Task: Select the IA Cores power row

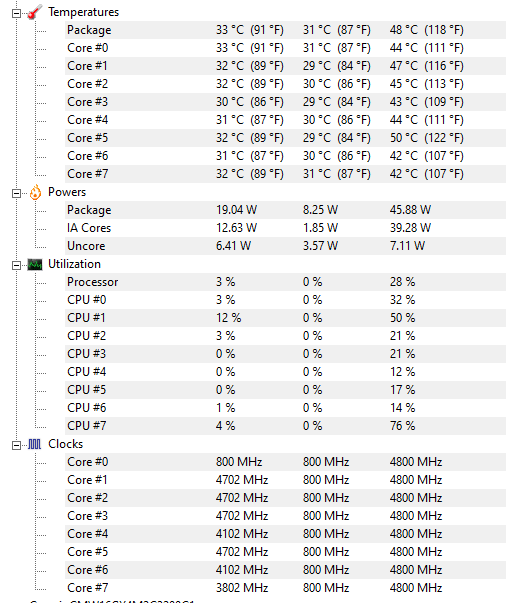Action: point(285,228)
